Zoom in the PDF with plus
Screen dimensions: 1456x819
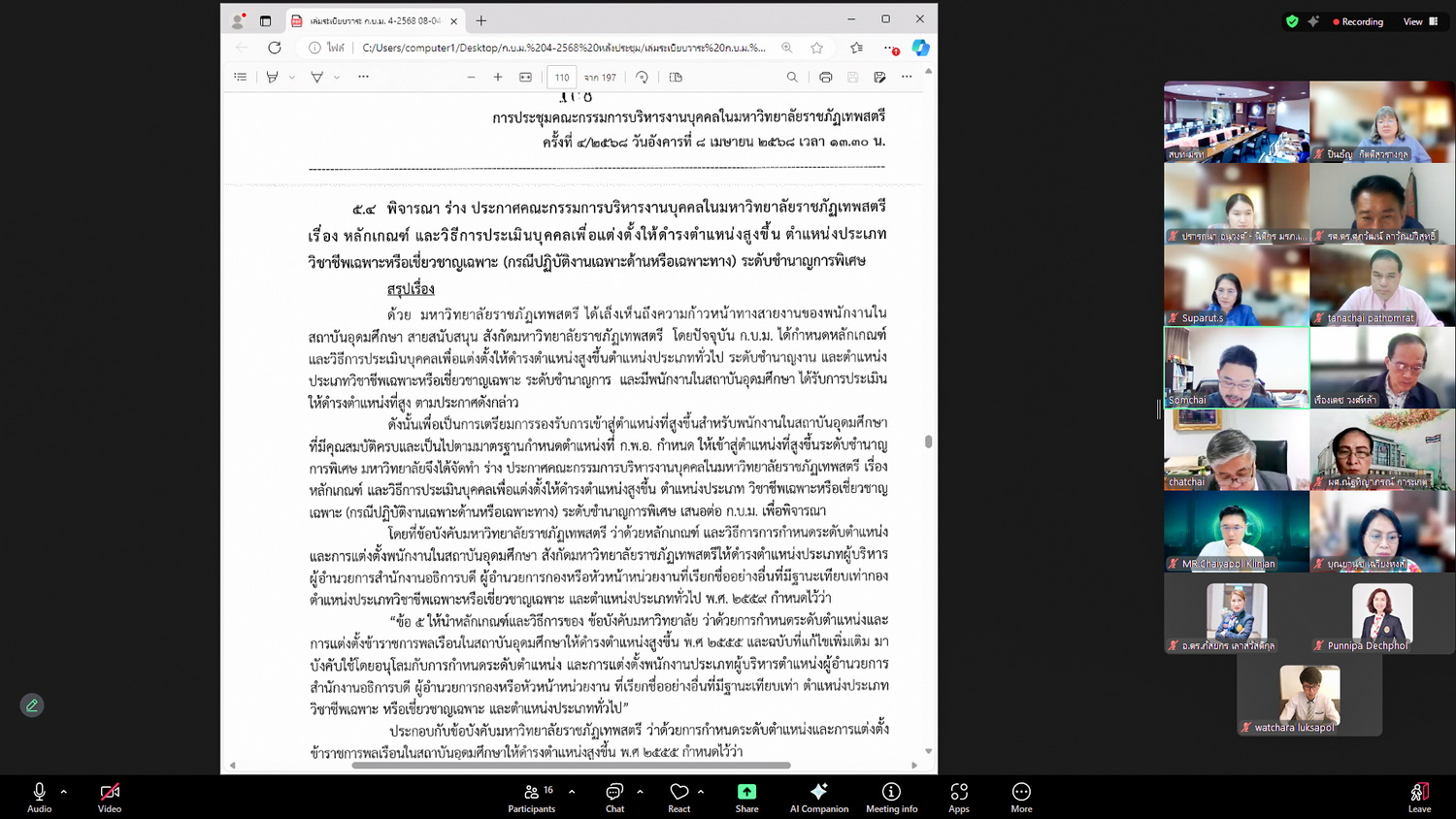498,77
